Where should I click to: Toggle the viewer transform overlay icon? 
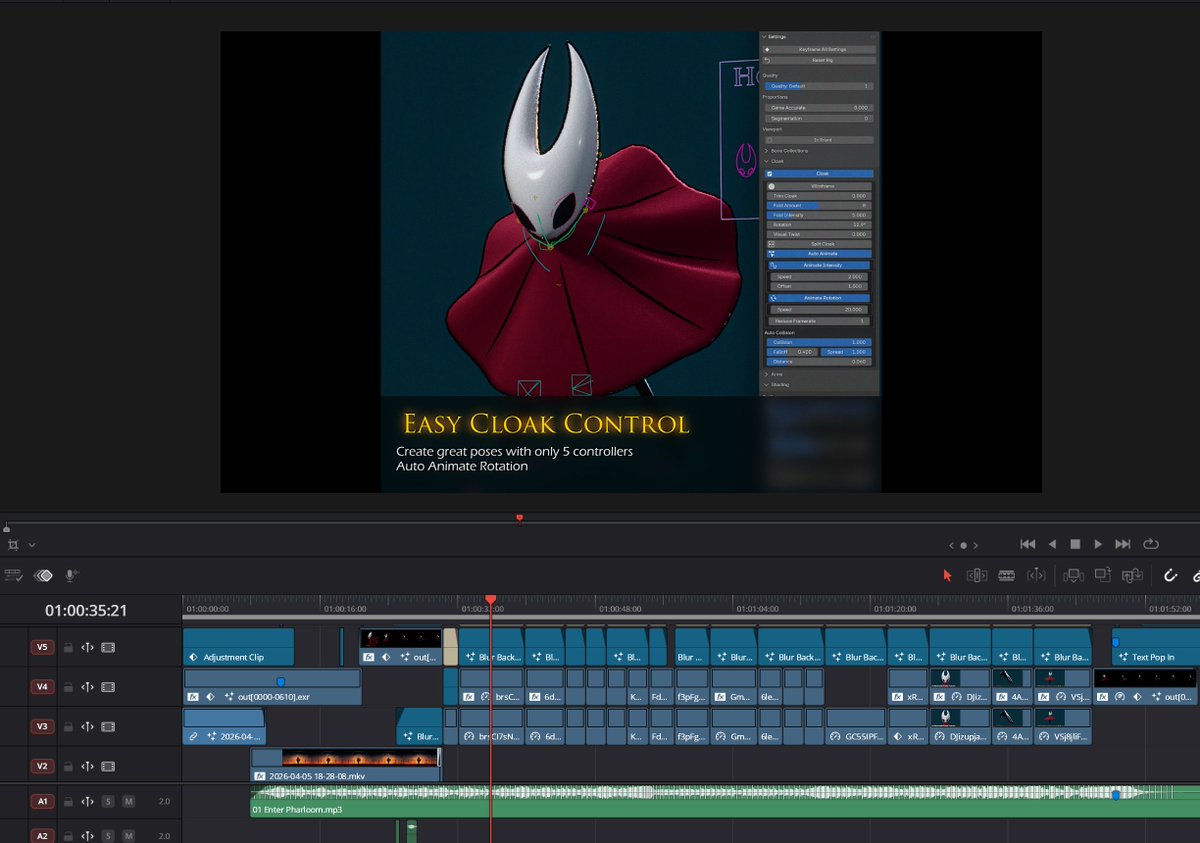[x=13, y=545]
